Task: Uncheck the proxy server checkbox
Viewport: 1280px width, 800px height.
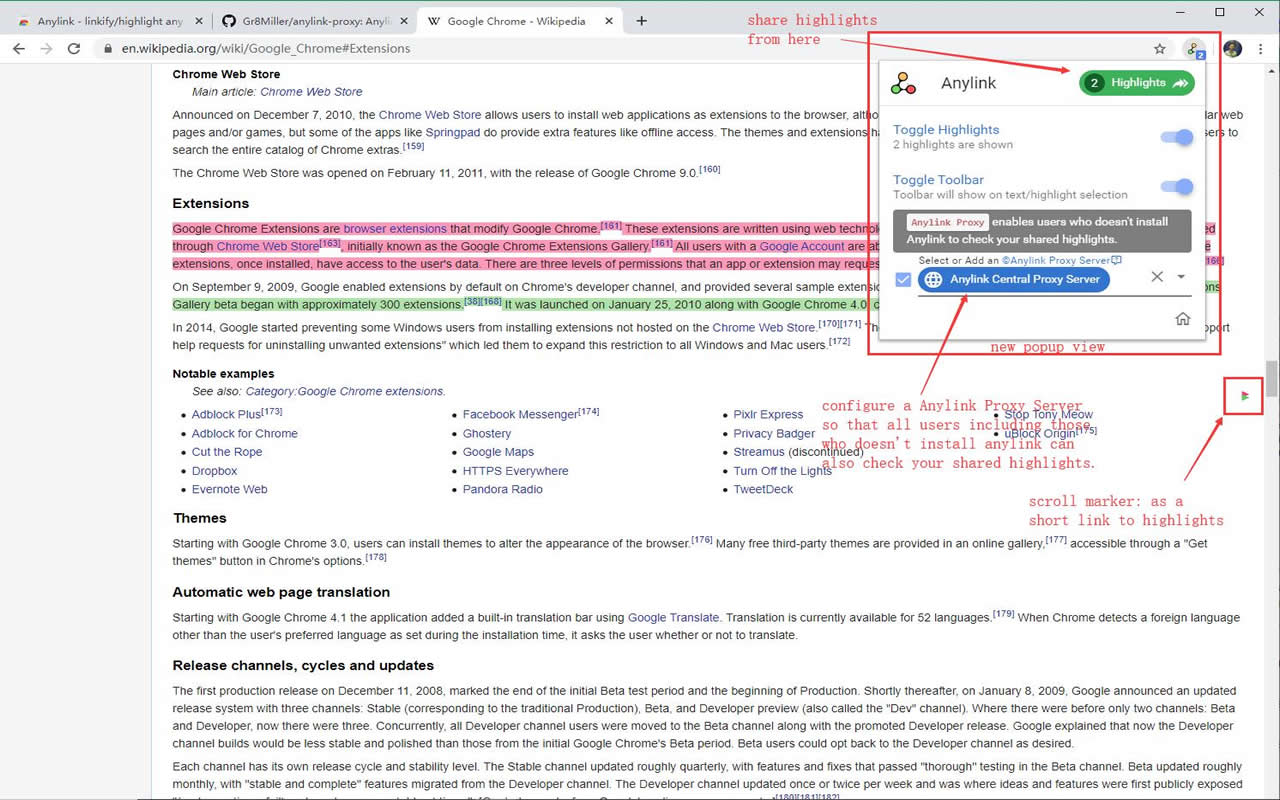Action: pyautogui.click(x=903, y=280)
